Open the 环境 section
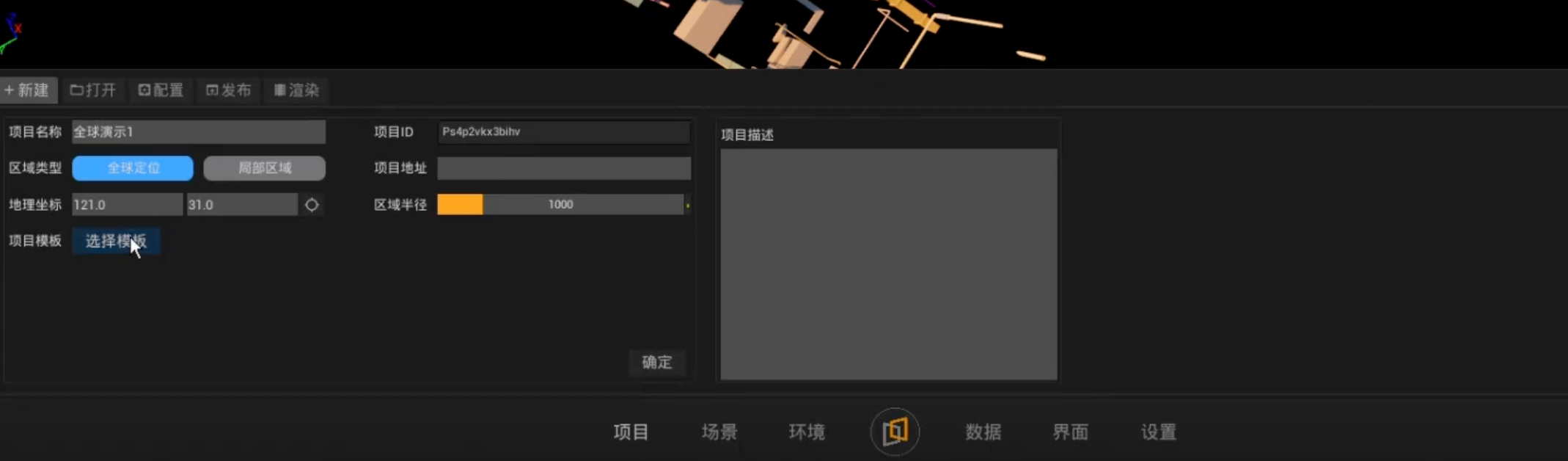This screenshot has width=1568, height=461. point(807,432)
